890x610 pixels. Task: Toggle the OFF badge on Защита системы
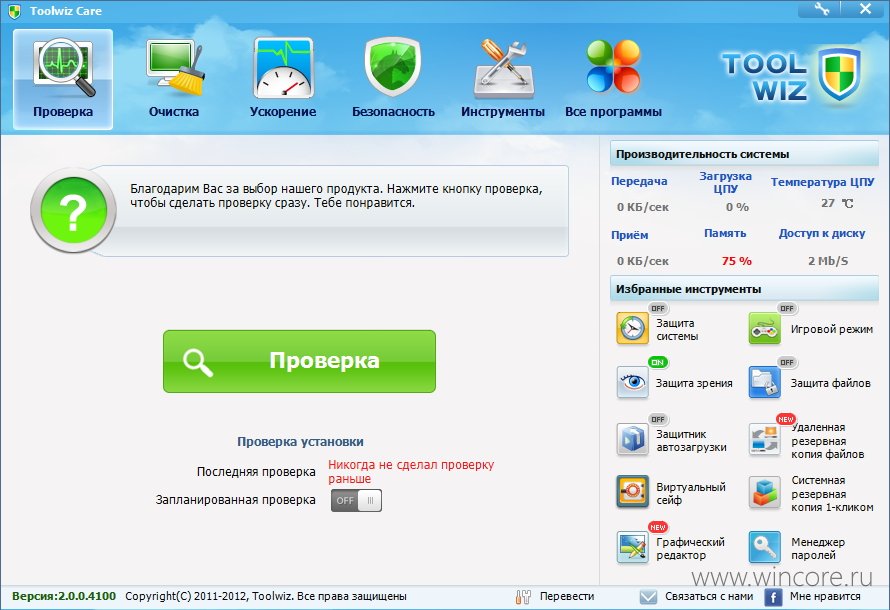(658, 308)
